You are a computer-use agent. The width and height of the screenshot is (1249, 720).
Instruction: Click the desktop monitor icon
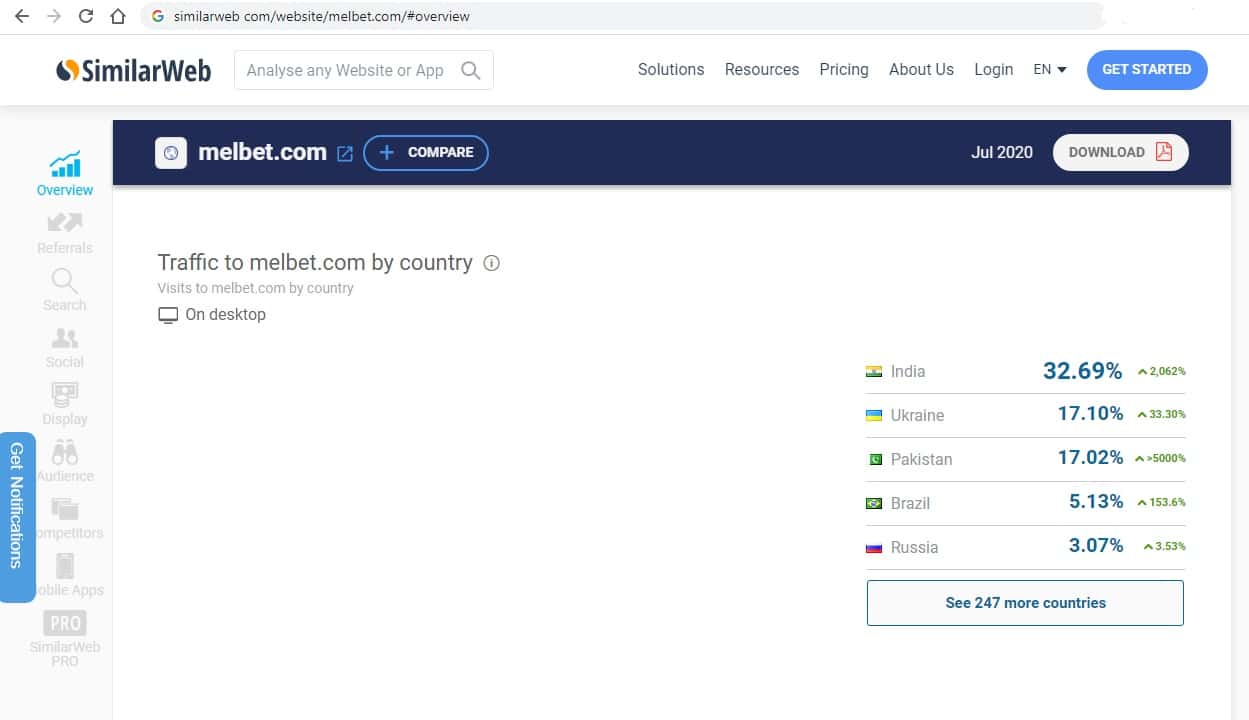[168, 315]
